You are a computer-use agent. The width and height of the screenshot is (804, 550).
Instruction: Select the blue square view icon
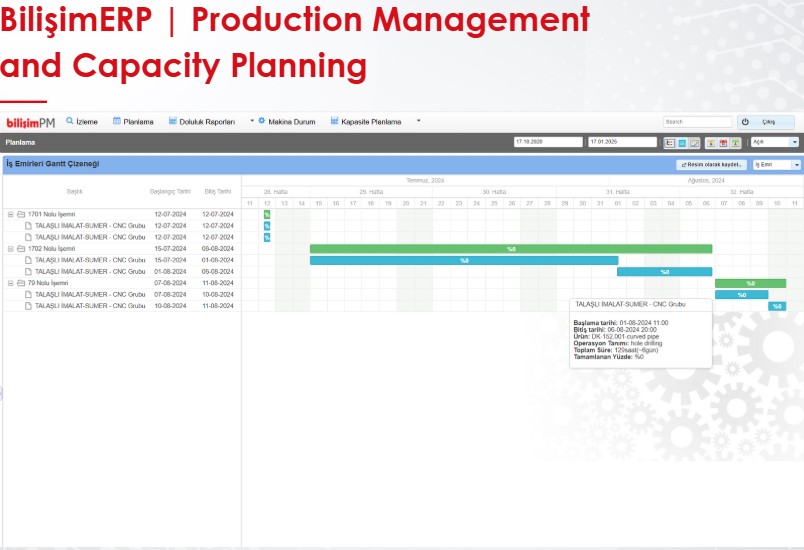coord(682,143)
